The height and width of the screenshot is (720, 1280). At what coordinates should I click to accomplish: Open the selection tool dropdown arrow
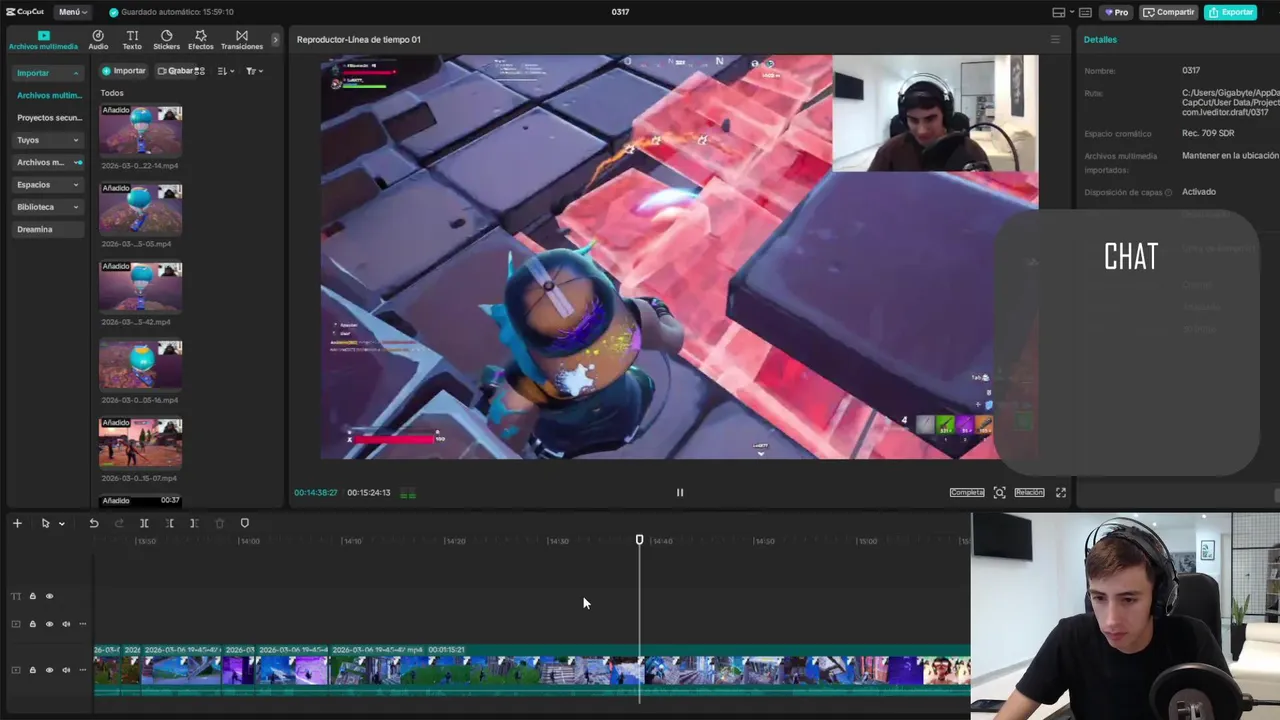[61, 524]
